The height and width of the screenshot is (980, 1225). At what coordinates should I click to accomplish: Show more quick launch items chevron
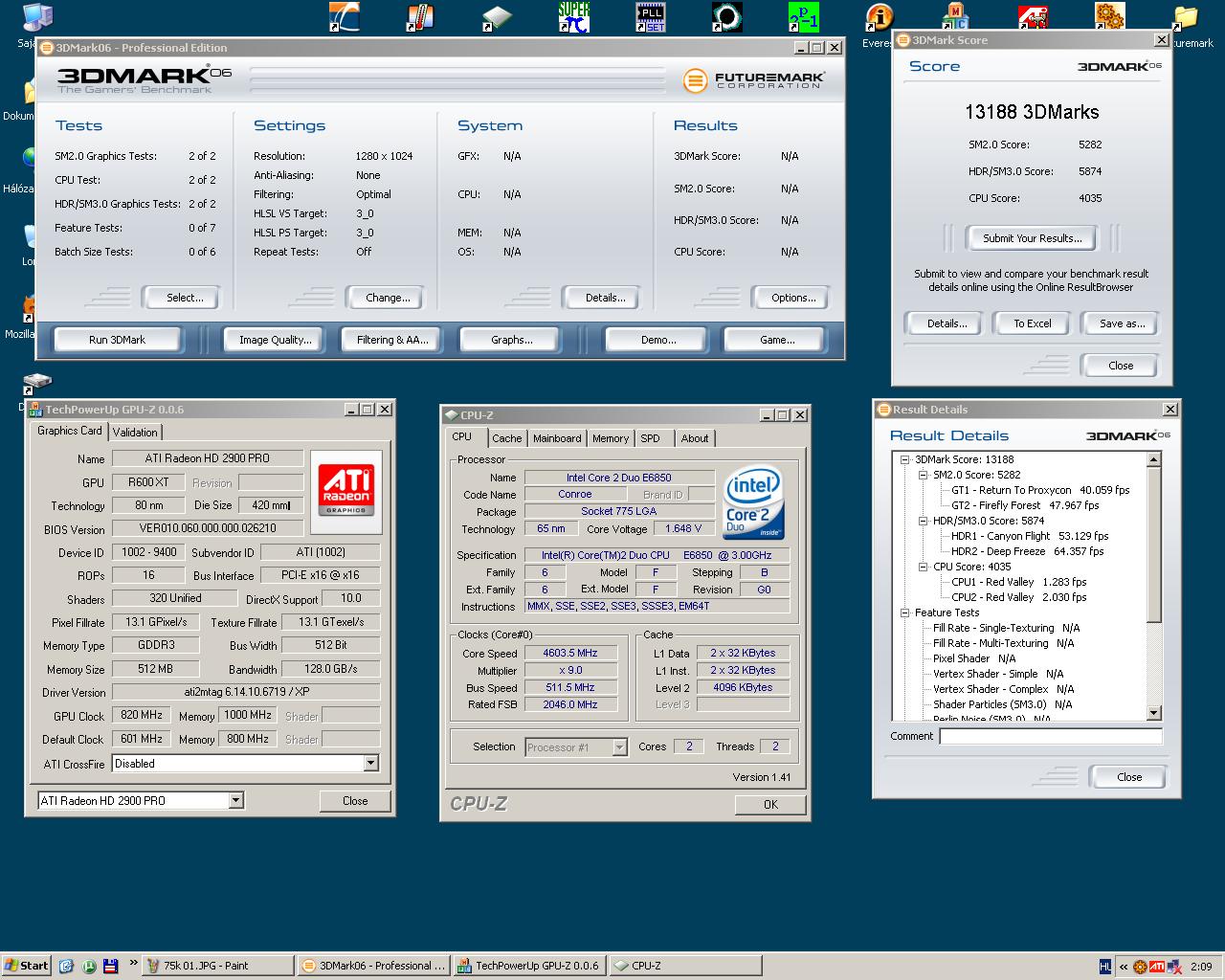tap(132, 964)
